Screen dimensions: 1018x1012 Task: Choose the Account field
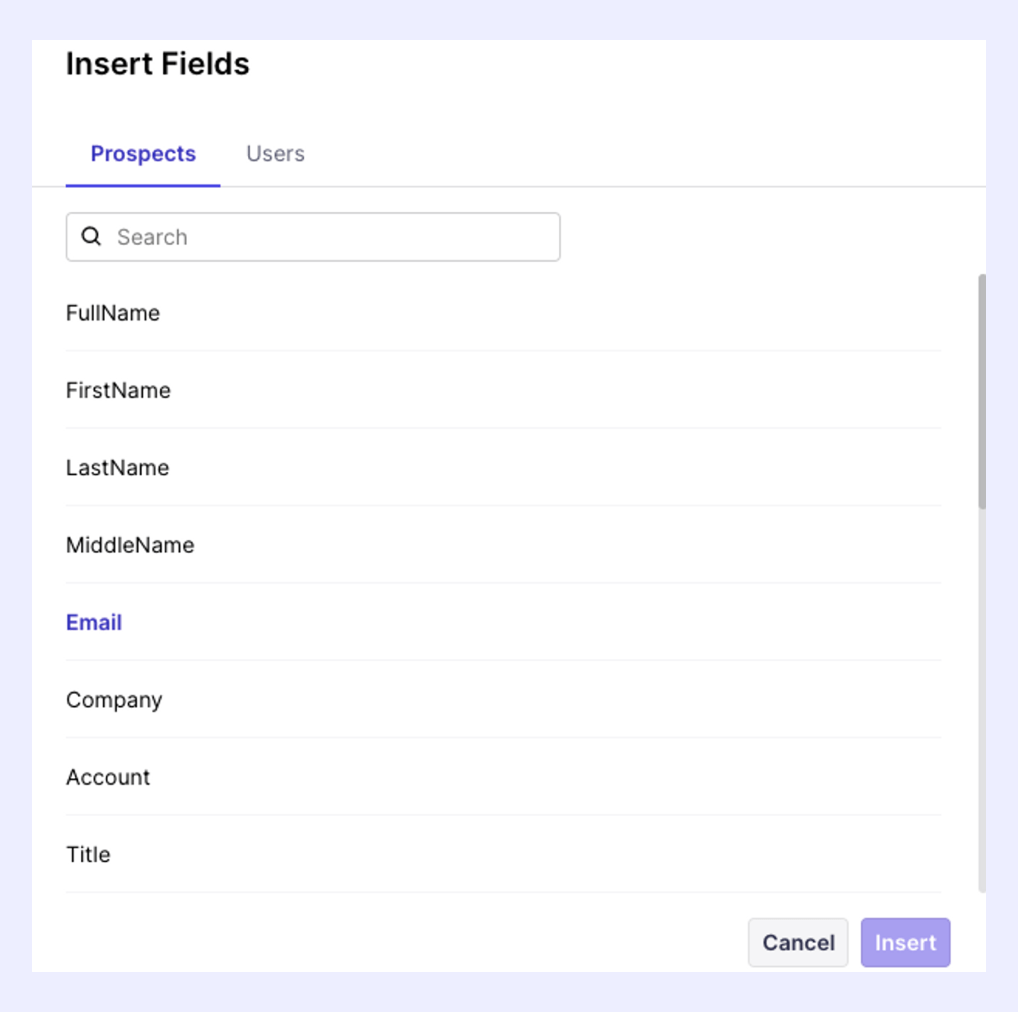coord(108,777)
